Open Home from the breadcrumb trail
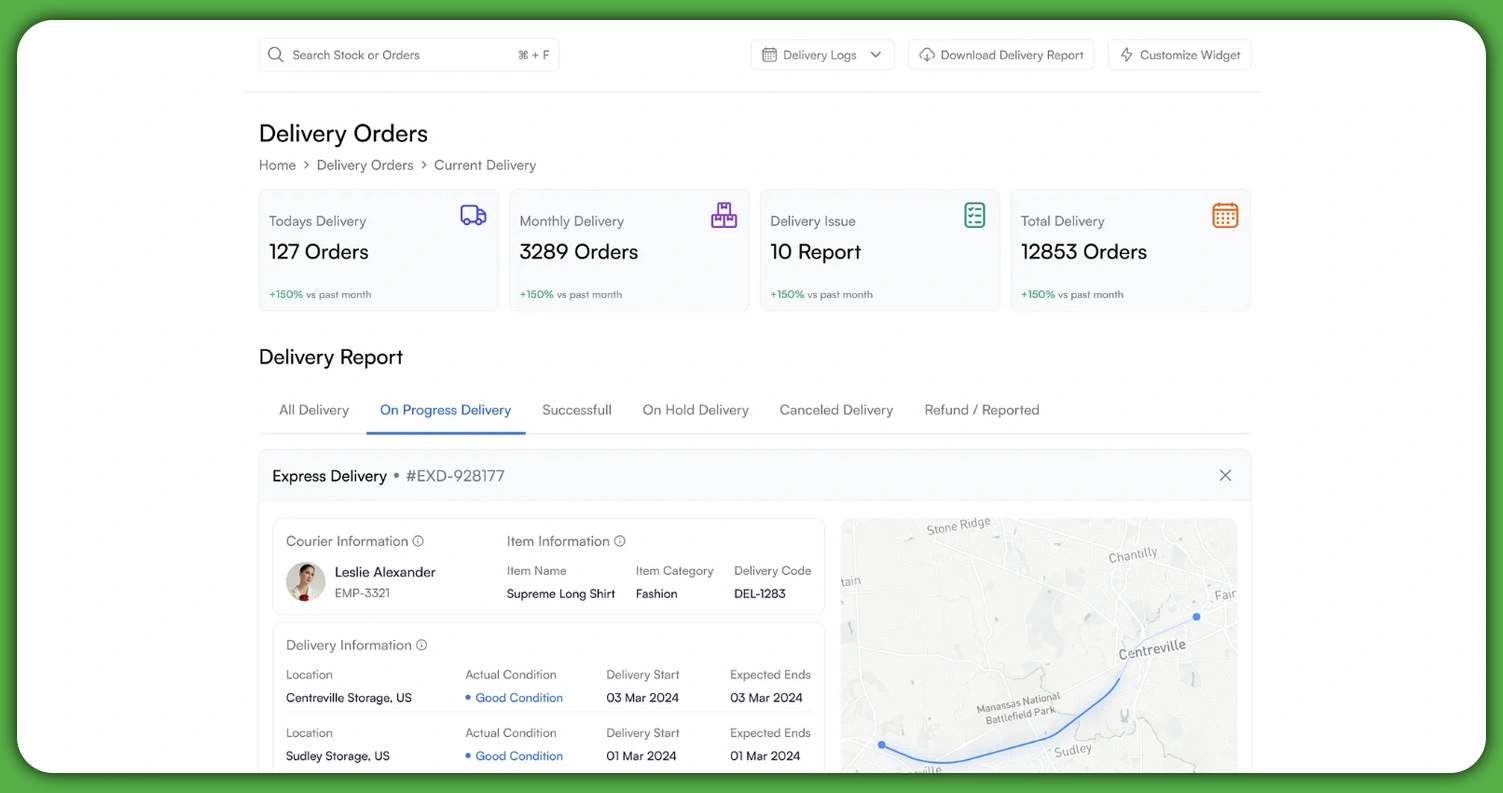 coord(277,165)
